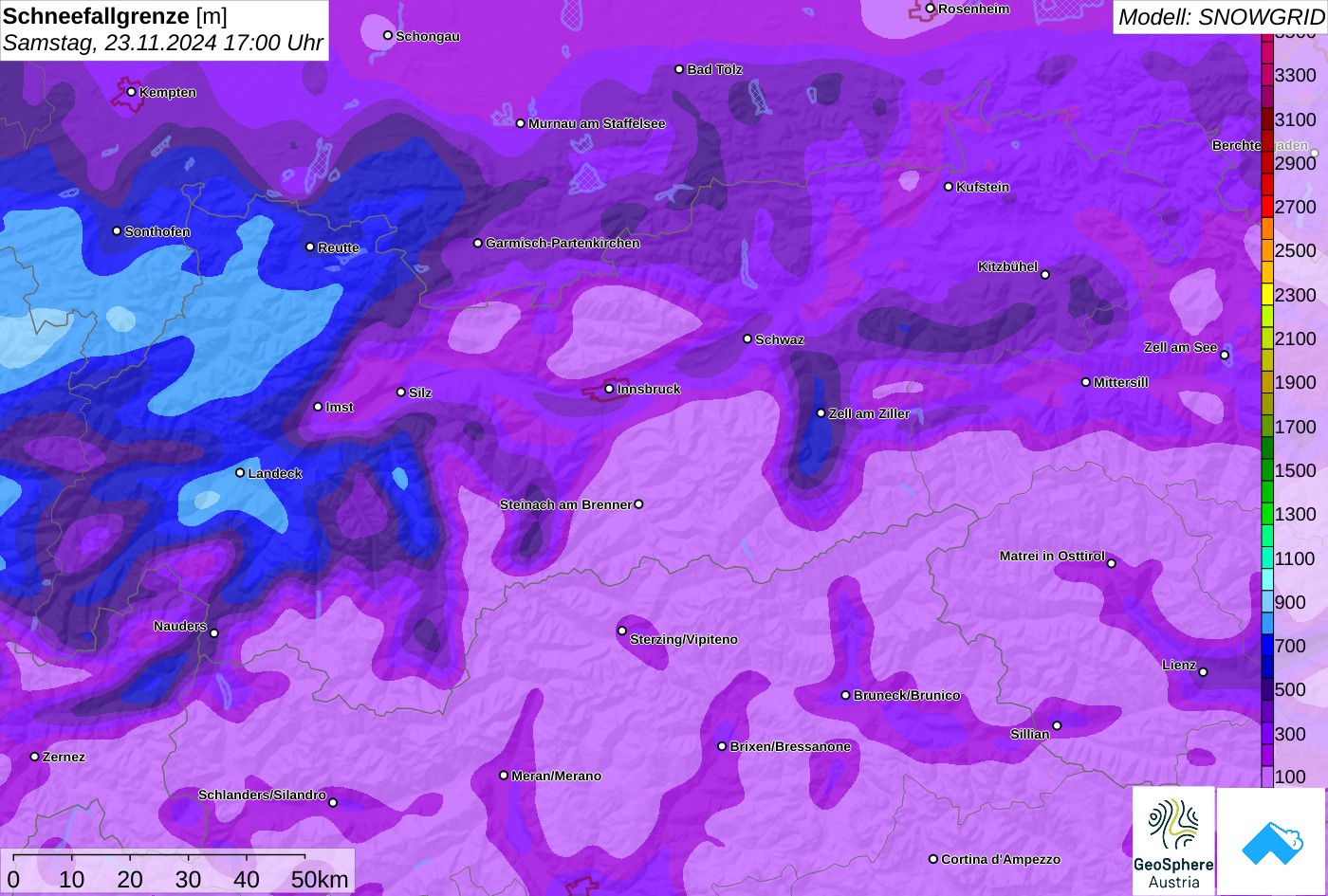The width and height of the screenshot is (1328, 896).
Task: Click the 'Schwaz' map label
Action: pos(780,339)
